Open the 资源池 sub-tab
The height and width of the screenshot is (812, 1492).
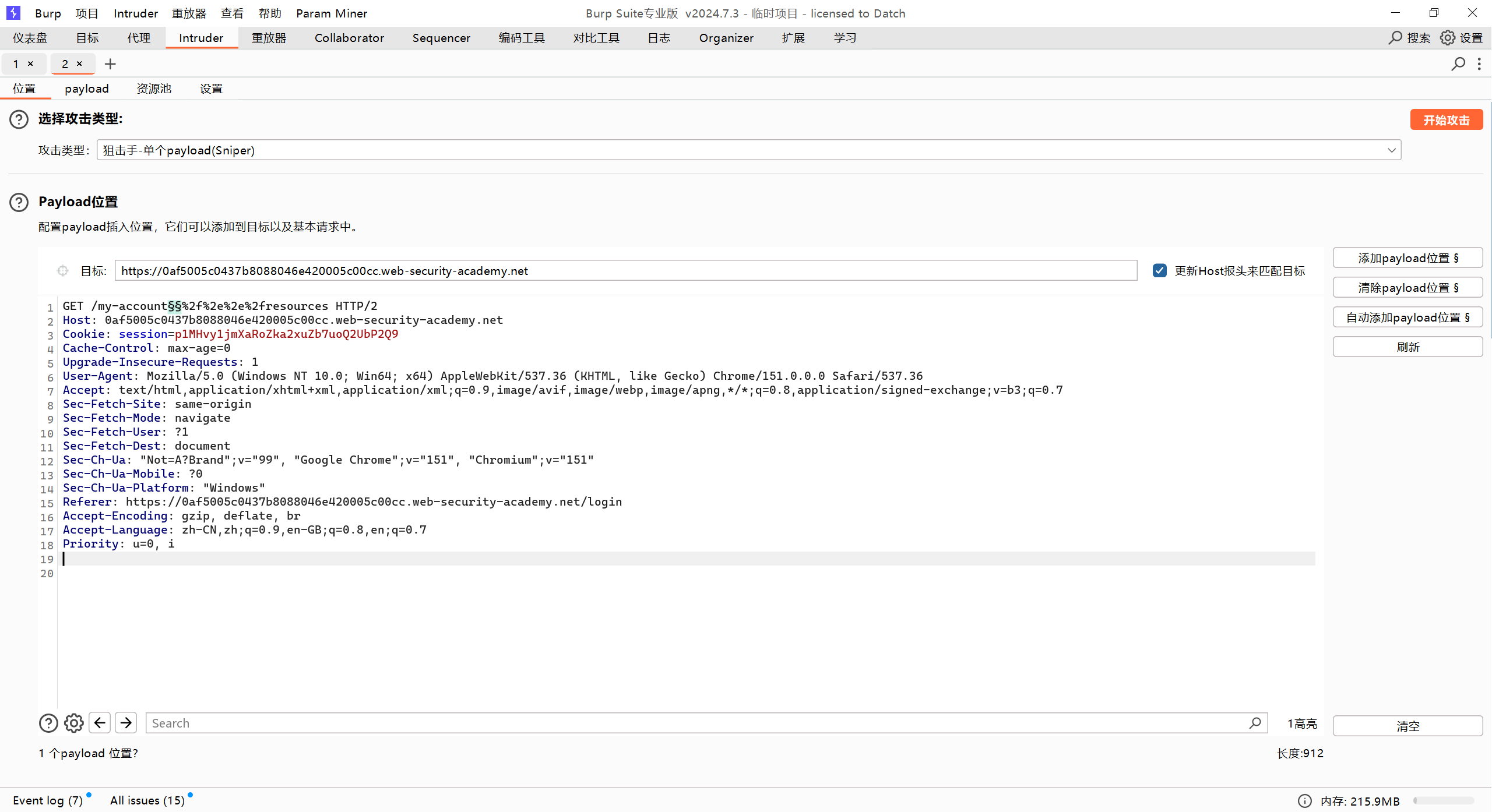(154, 89)
